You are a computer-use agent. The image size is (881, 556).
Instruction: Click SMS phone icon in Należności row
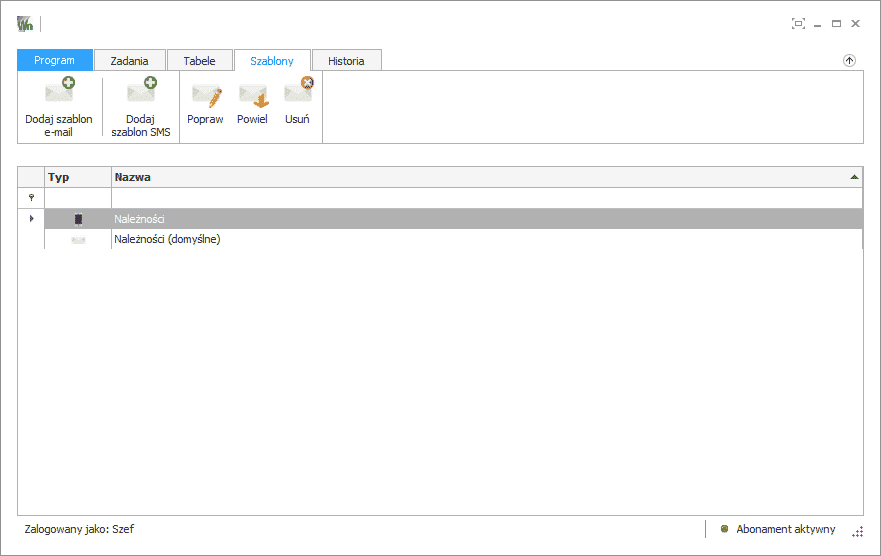pos(78,219)
